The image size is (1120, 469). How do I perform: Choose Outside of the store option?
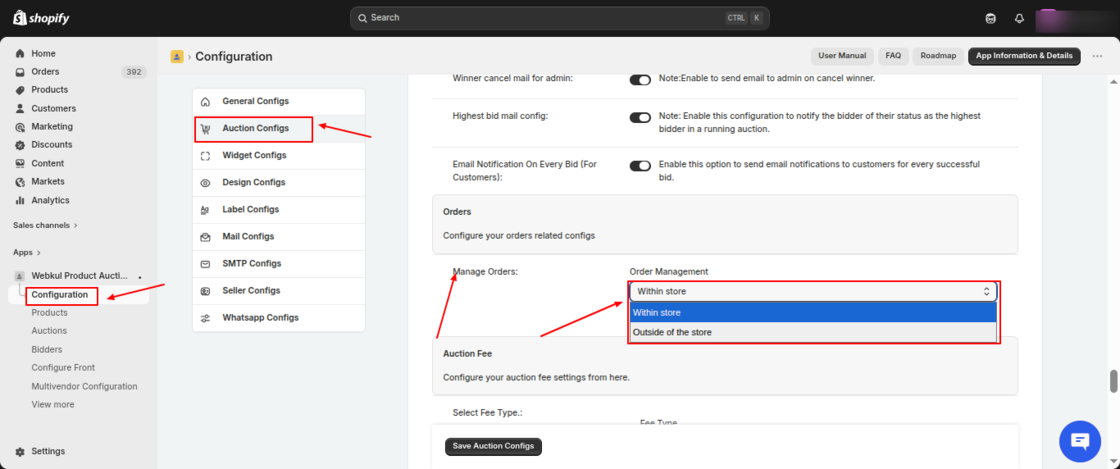coord(813,333)
